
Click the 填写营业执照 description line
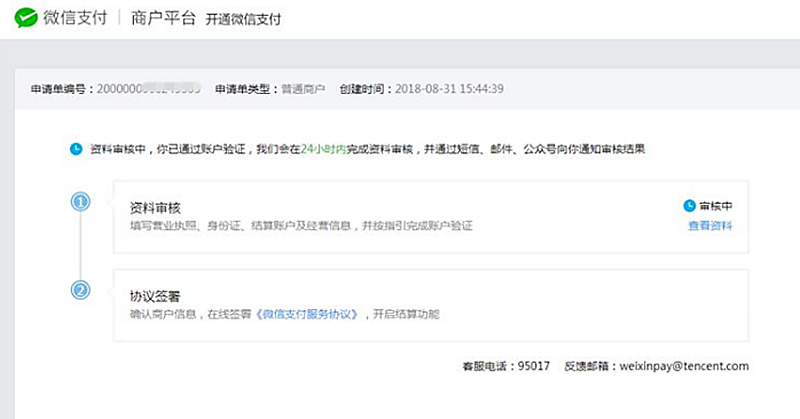coord(301,226)
